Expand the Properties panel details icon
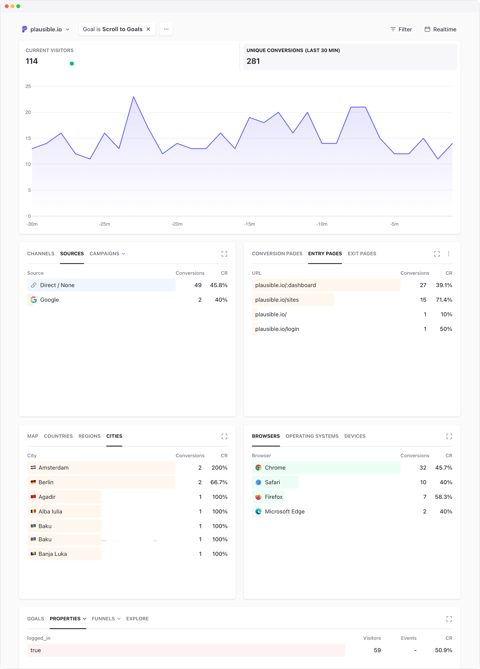The image size is (480, 669). coord(449,619)
